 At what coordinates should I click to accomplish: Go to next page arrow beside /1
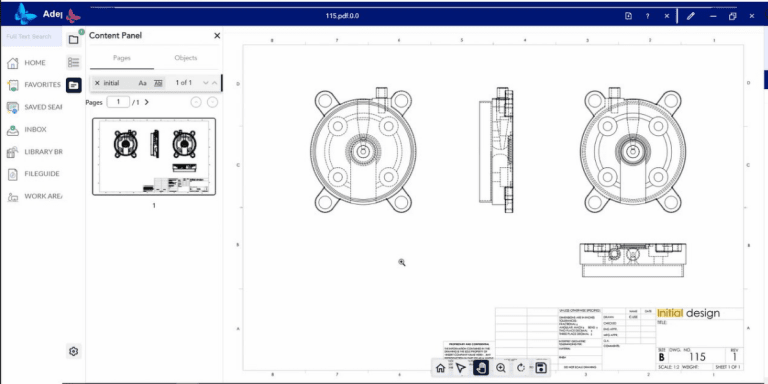[x=146, y=102]
